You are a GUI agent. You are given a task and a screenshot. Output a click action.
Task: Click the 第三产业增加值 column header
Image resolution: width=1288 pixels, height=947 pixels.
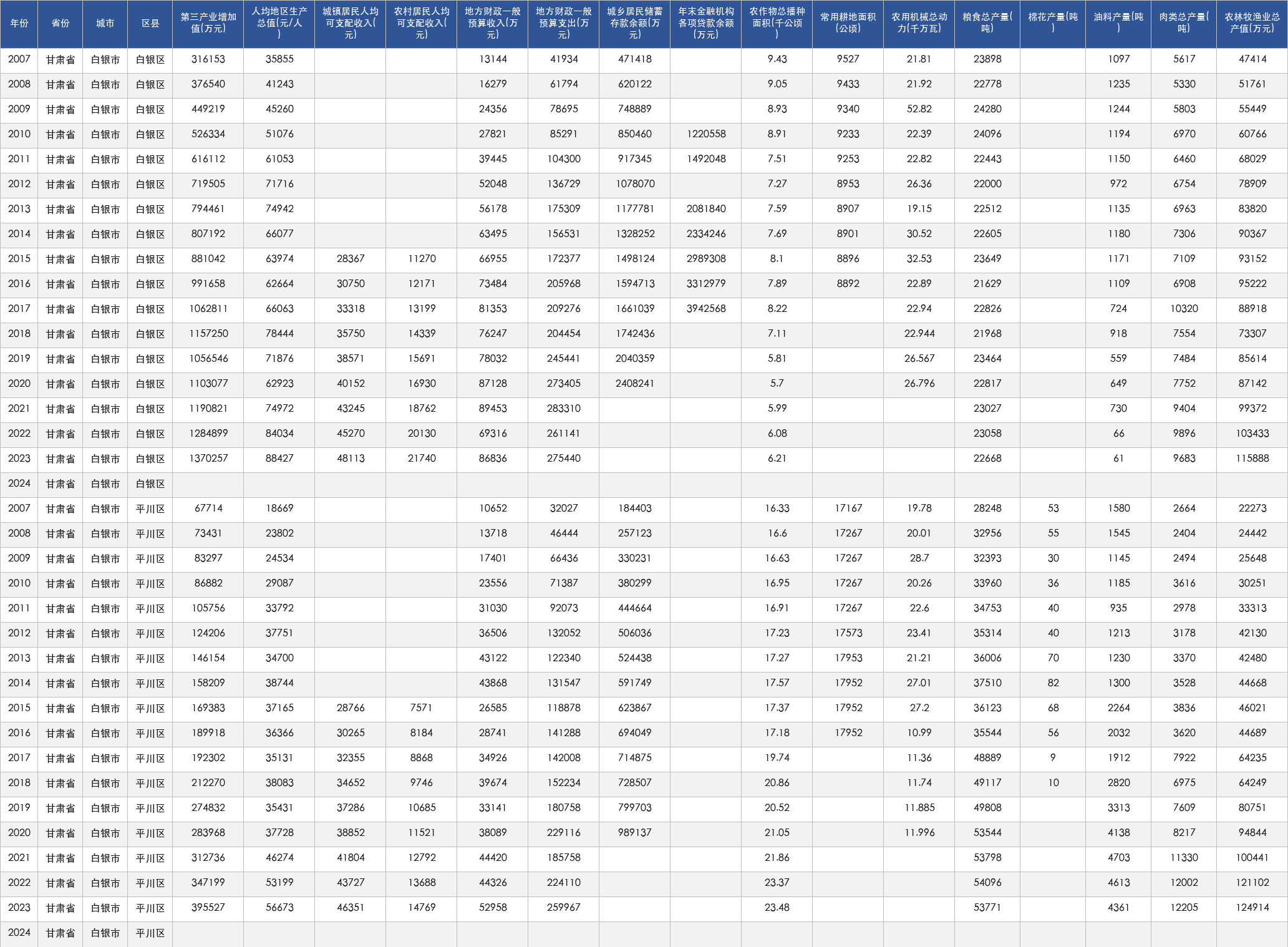(x=208, y=24)
